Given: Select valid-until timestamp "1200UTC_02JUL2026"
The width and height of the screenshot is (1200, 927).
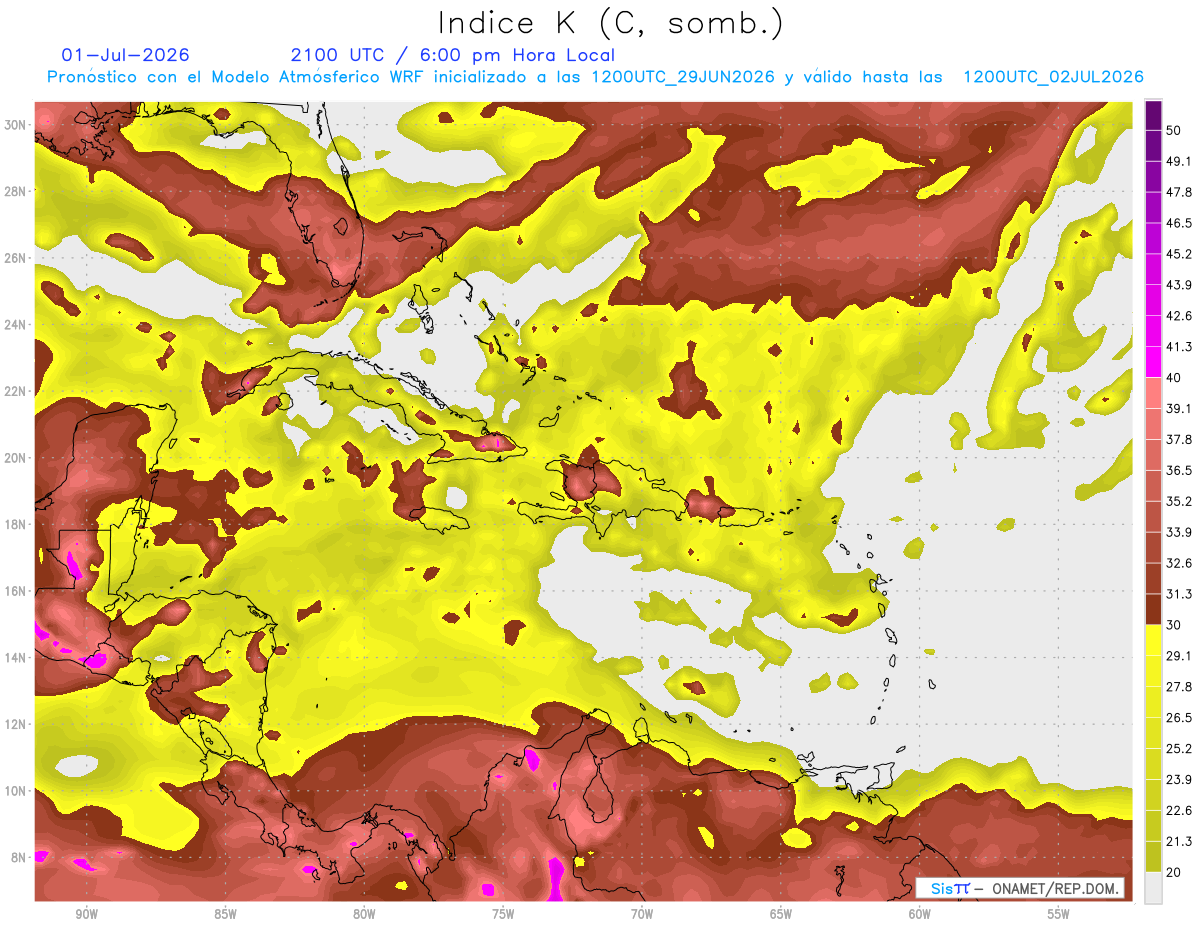Looking at the screenshot, I should (x=1053, y=77).
